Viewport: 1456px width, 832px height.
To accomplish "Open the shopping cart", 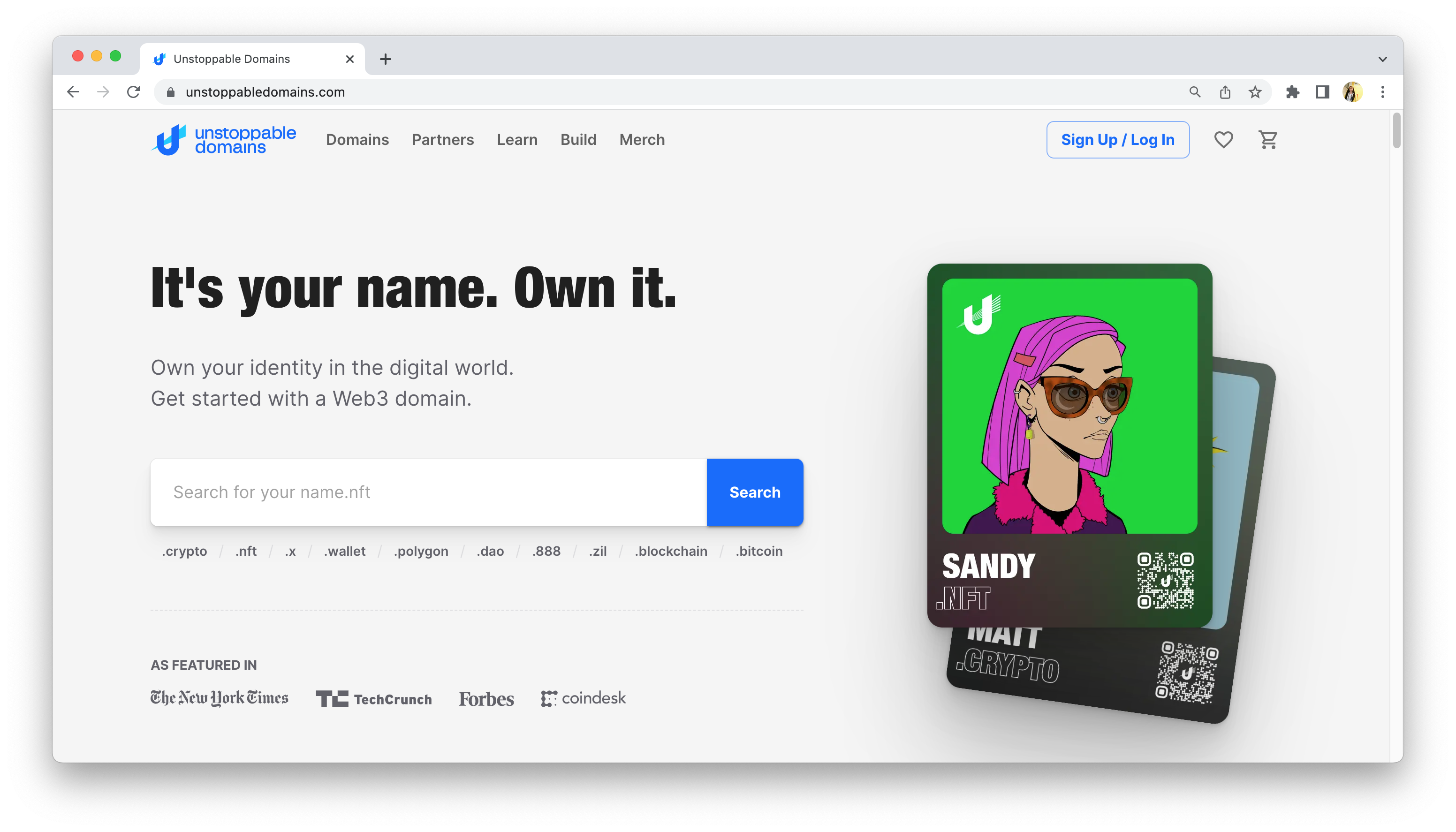I will click(1267, 139).
